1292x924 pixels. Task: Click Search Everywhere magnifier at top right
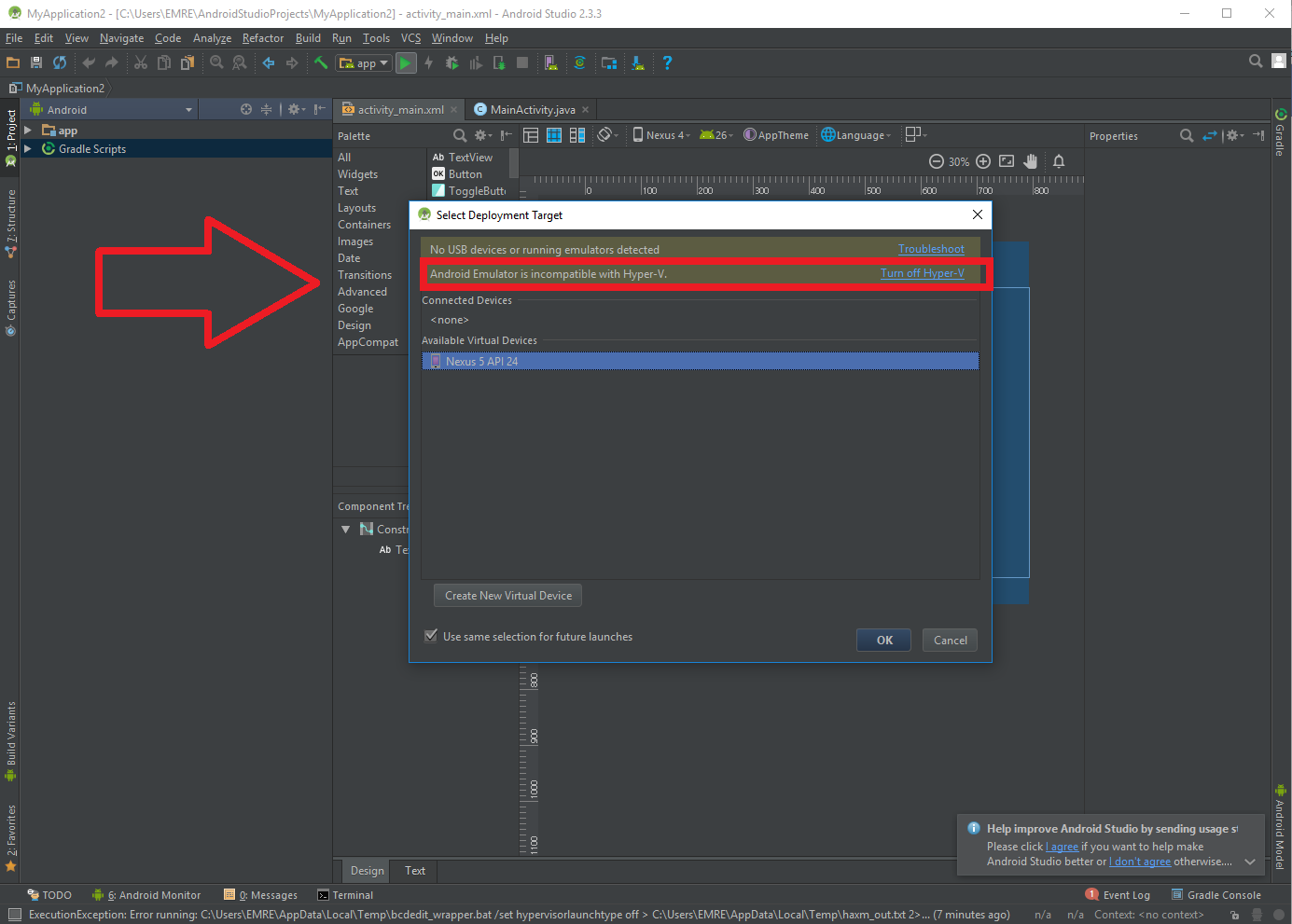1256,62
